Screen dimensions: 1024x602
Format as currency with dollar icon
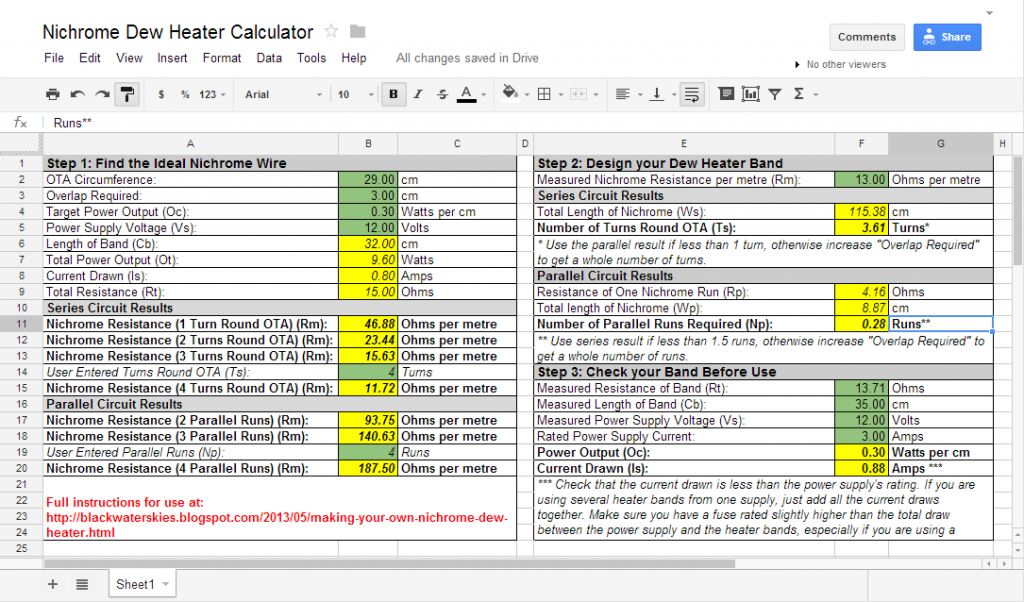[161, 95]
